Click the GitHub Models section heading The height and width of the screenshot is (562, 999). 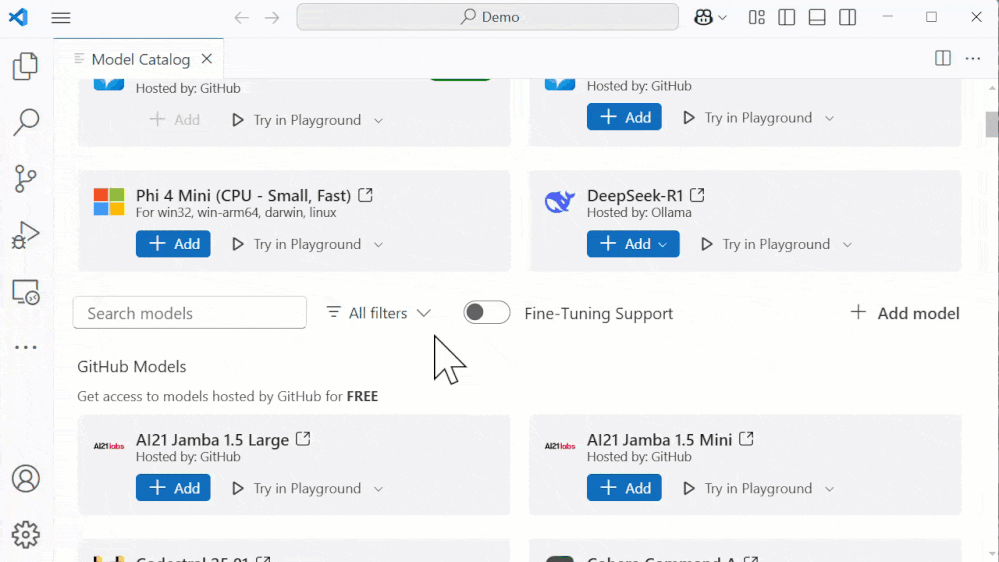(x=132, y=366)
